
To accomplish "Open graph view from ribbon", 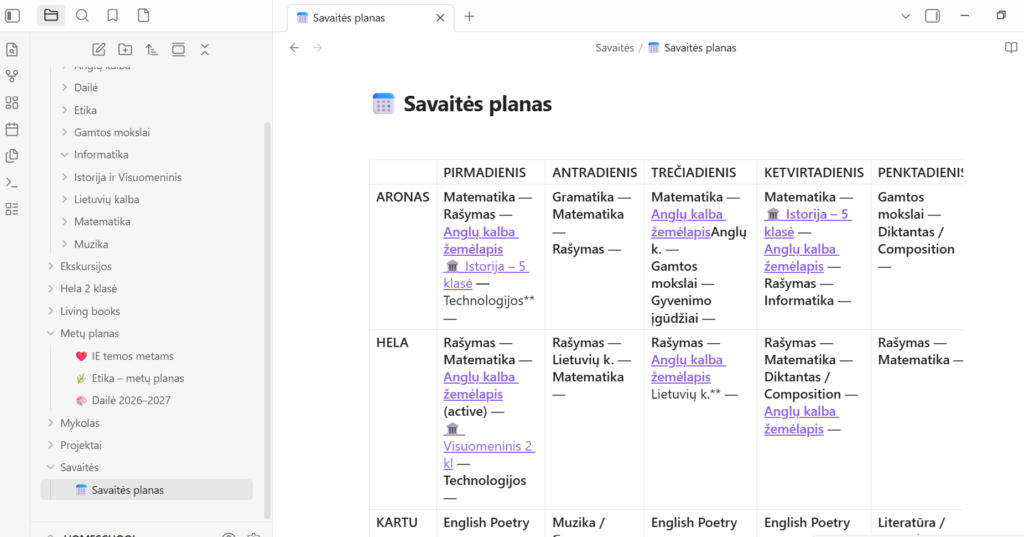I will click(12, 76).
